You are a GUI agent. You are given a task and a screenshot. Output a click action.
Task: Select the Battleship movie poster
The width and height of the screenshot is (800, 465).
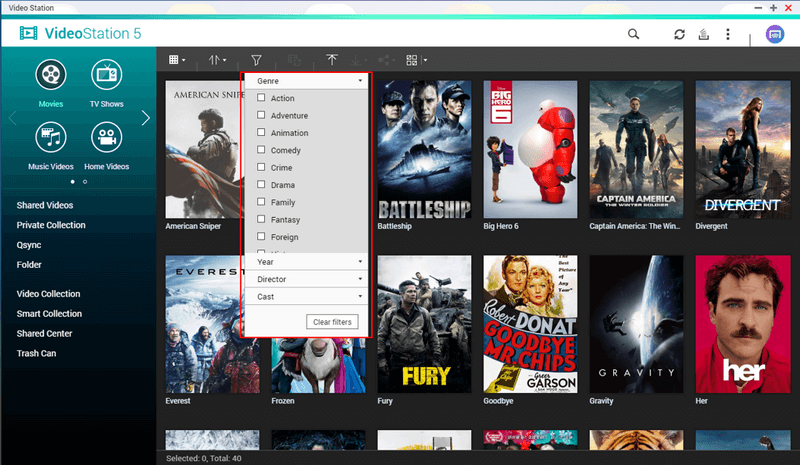(424, 150)
